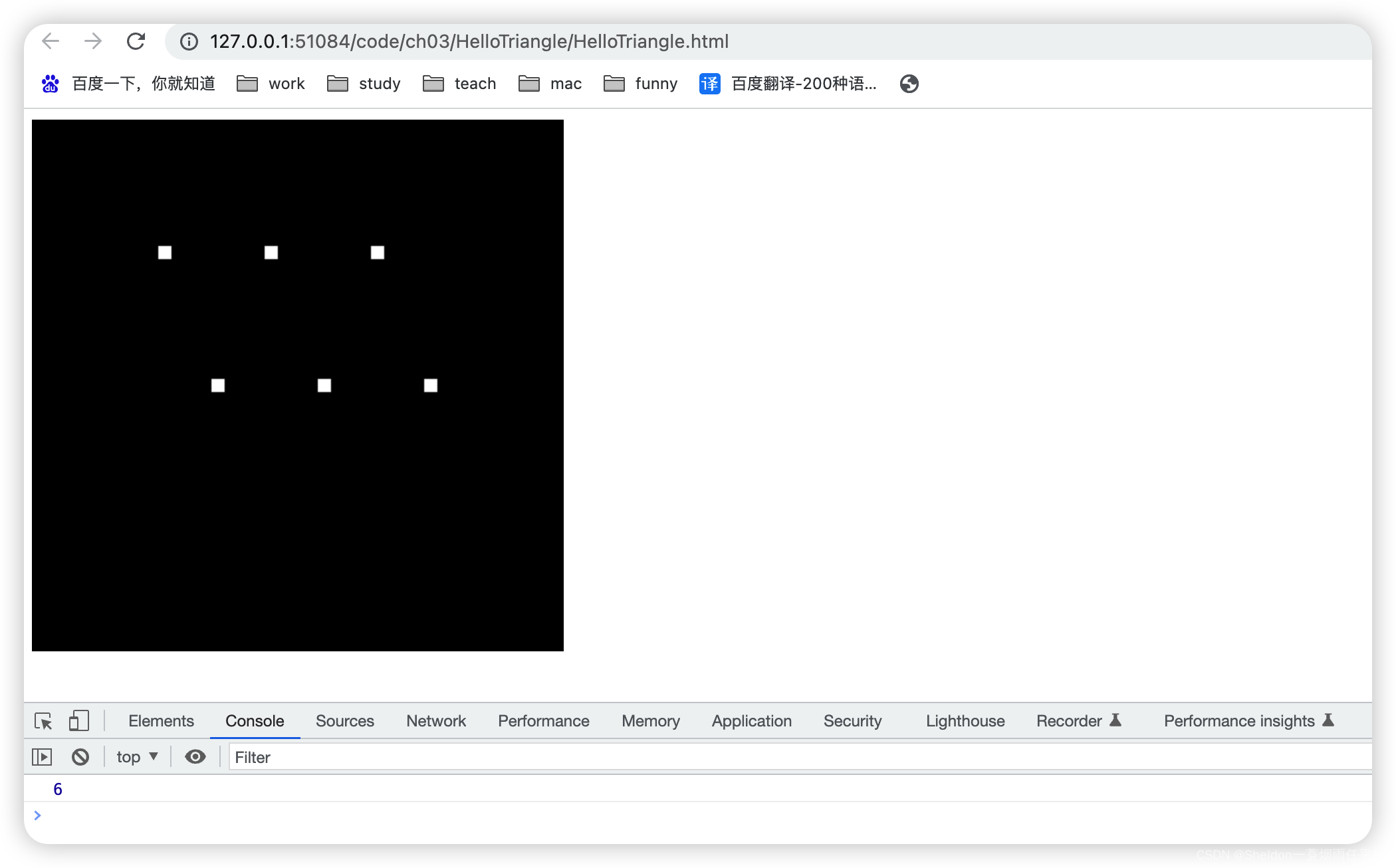Open the funny bookmarks folder
The image size is (1396, 868).
[x=641, y=84]
